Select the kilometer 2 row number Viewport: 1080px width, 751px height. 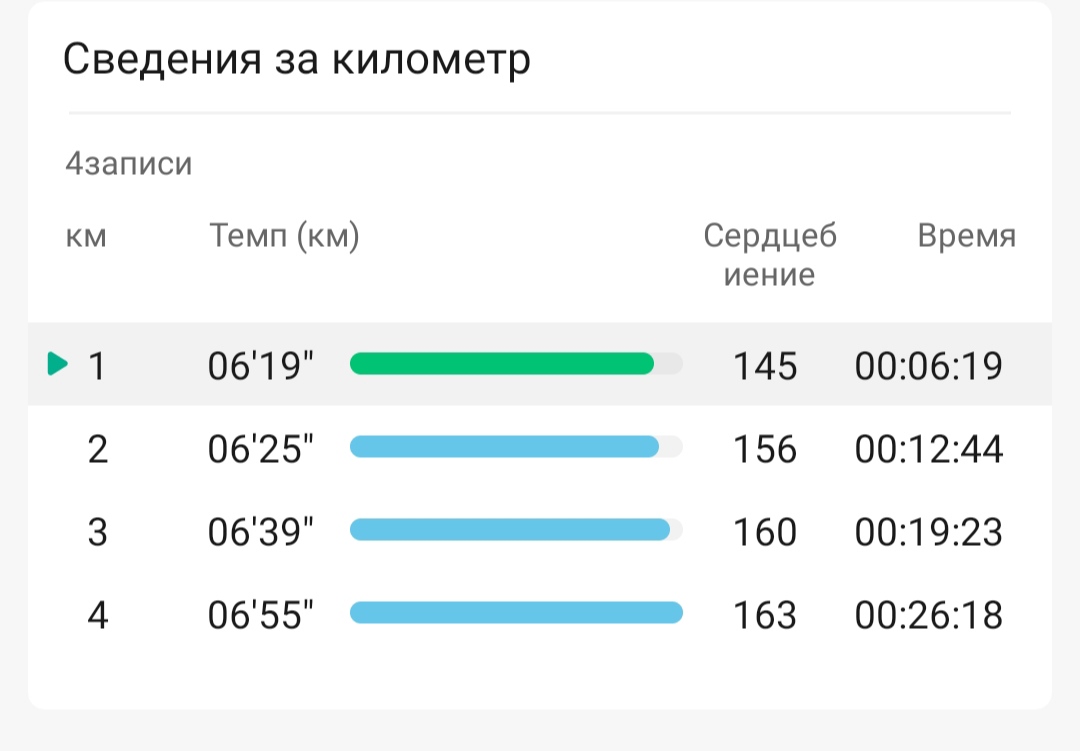[x=98, y=449]
